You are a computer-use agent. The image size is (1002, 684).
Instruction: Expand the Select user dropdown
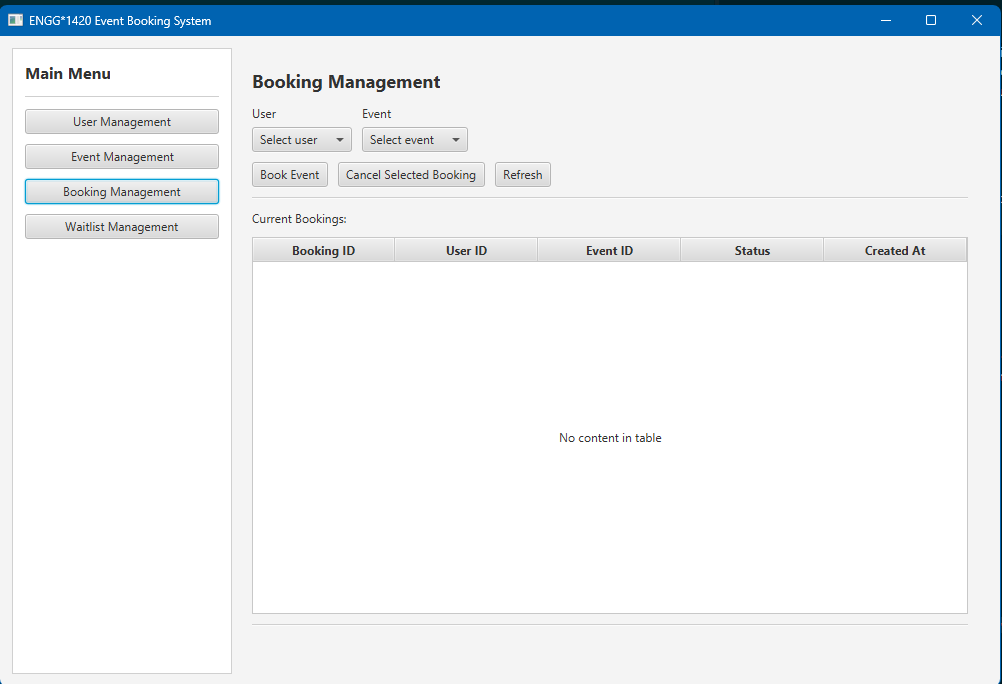[302, 139]
